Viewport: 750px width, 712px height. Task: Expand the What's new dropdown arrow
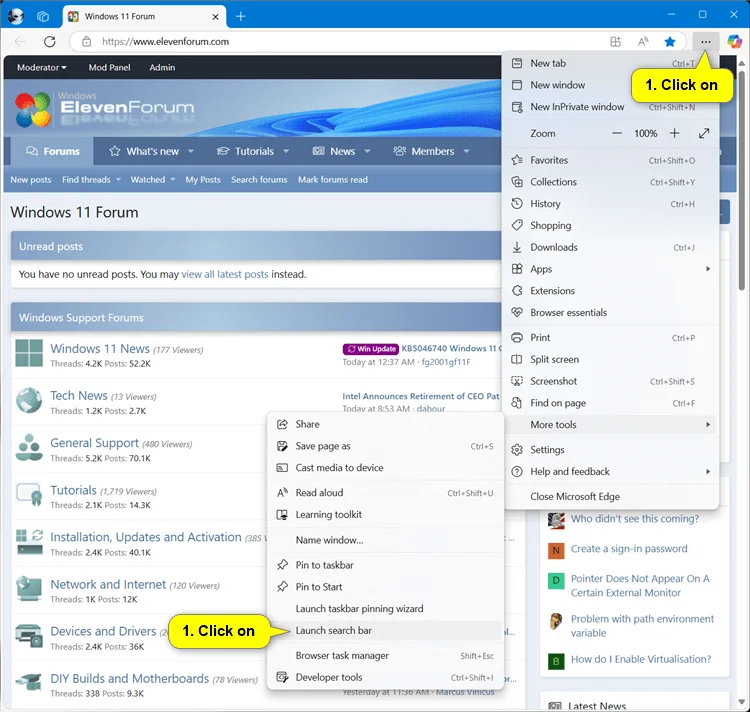190,151
